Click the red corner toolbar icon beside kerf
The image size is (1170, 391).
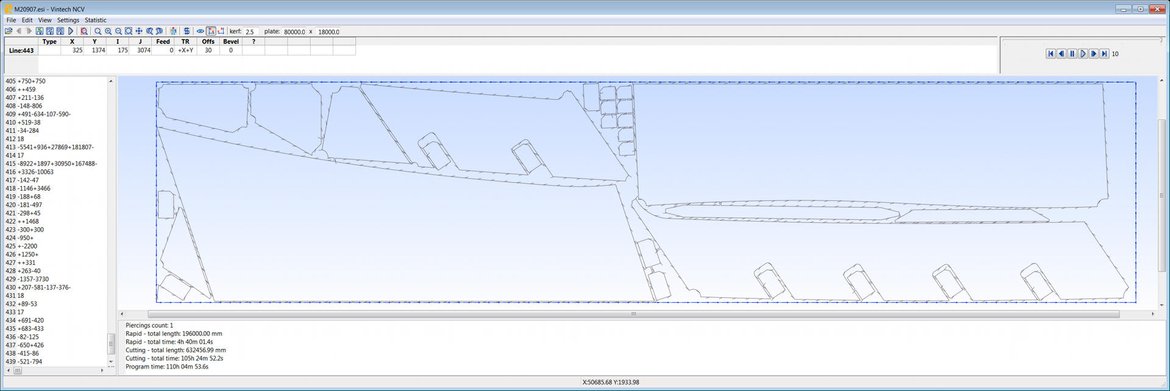(x=221, y=31)
